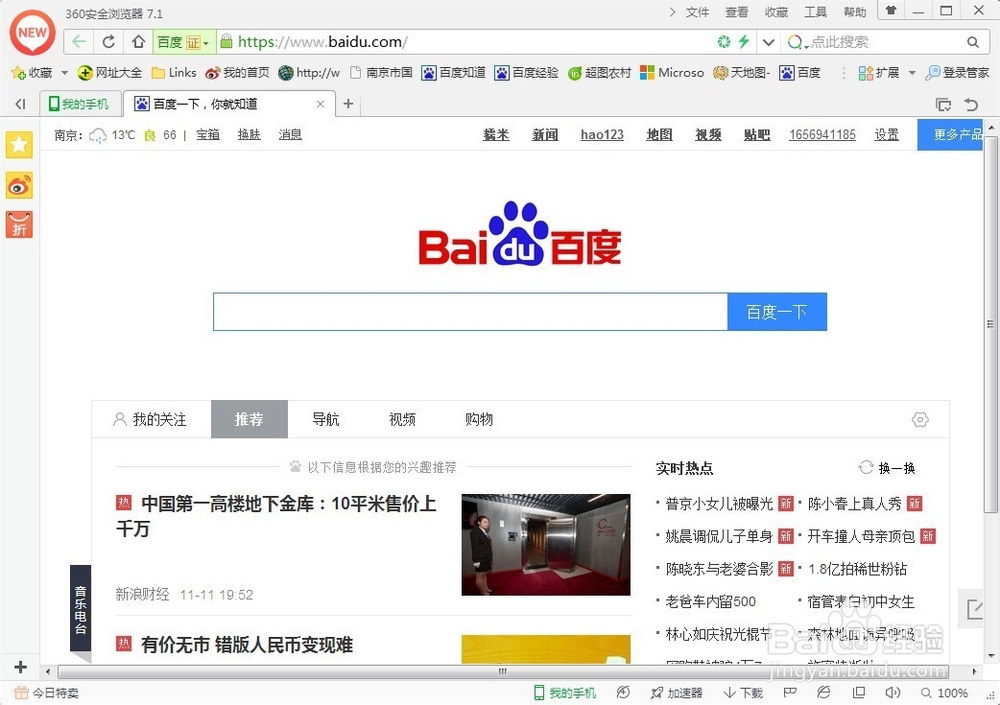
Task: Click 加速器 accelerator in status bar
Action: click(x=677, y=693)
